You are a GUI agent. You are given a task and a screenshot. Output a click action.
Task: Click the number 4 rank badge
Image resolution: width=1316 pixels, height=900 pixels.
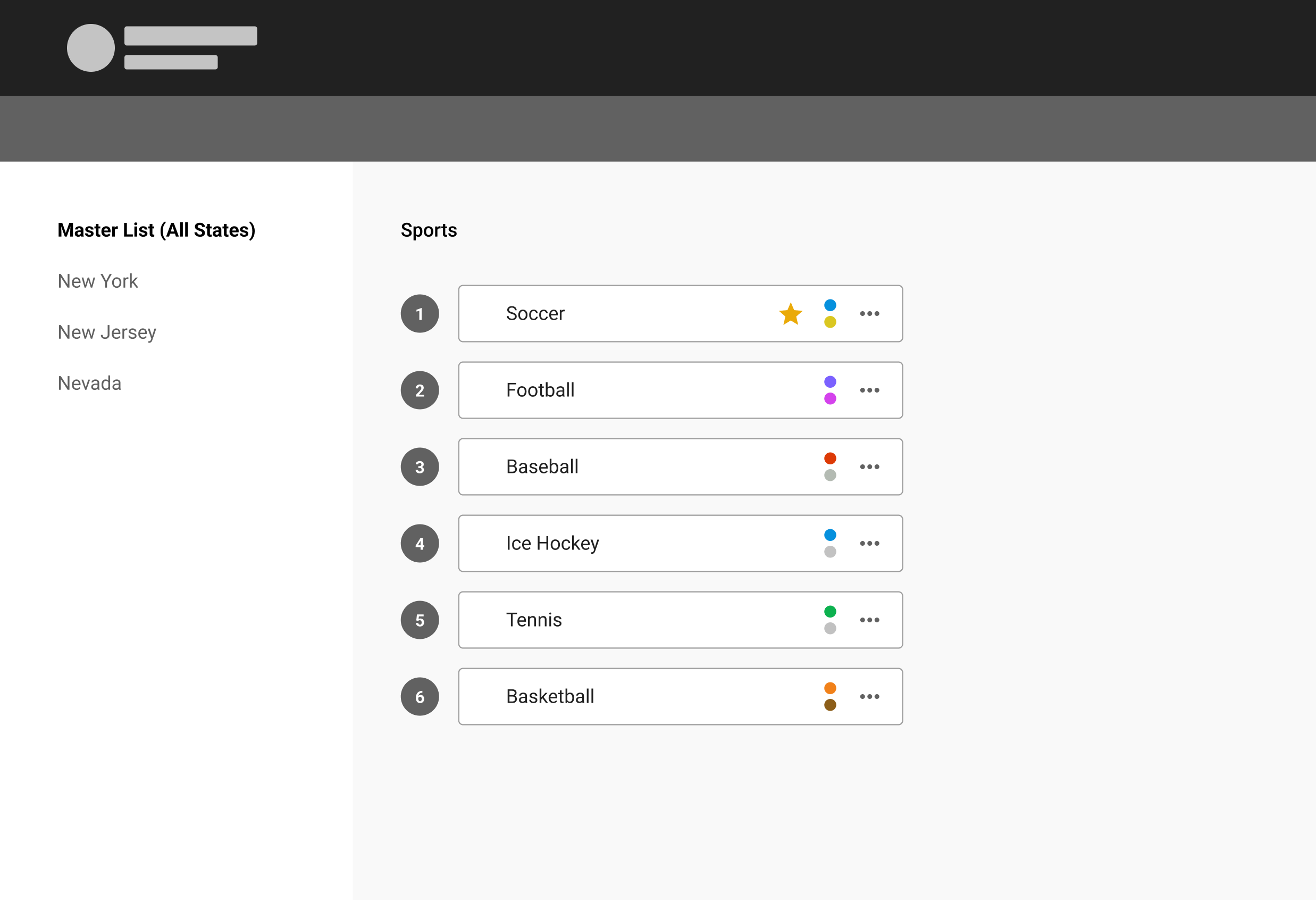[420, 543]
